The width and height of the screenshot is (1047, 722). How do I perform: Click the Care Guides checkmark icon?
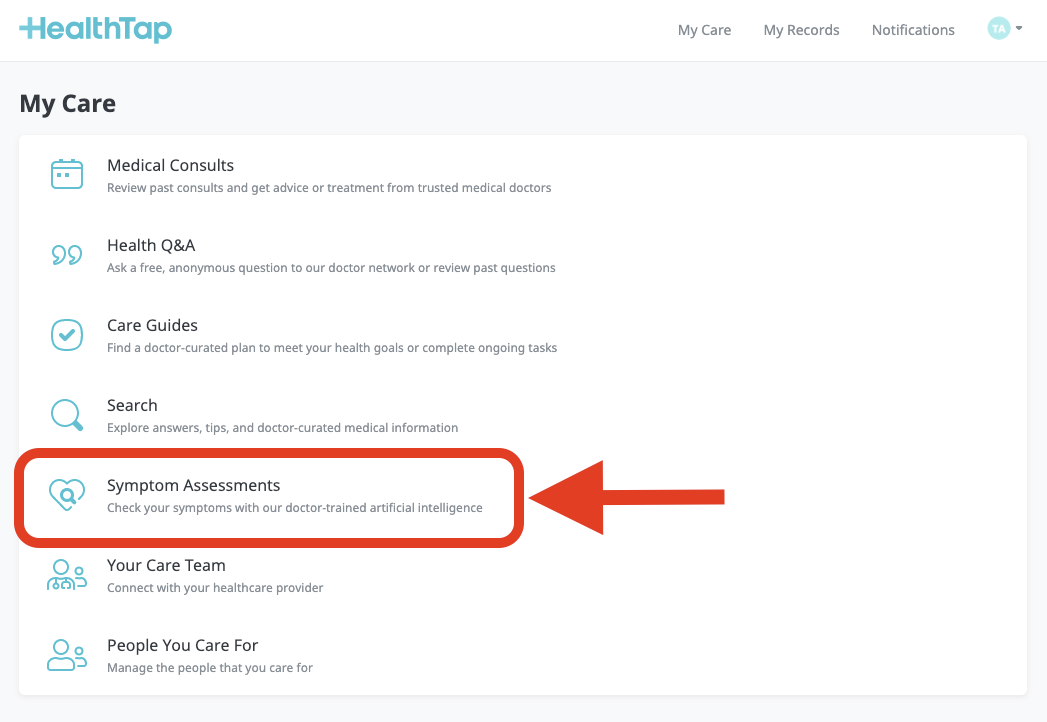pos(67,335)
